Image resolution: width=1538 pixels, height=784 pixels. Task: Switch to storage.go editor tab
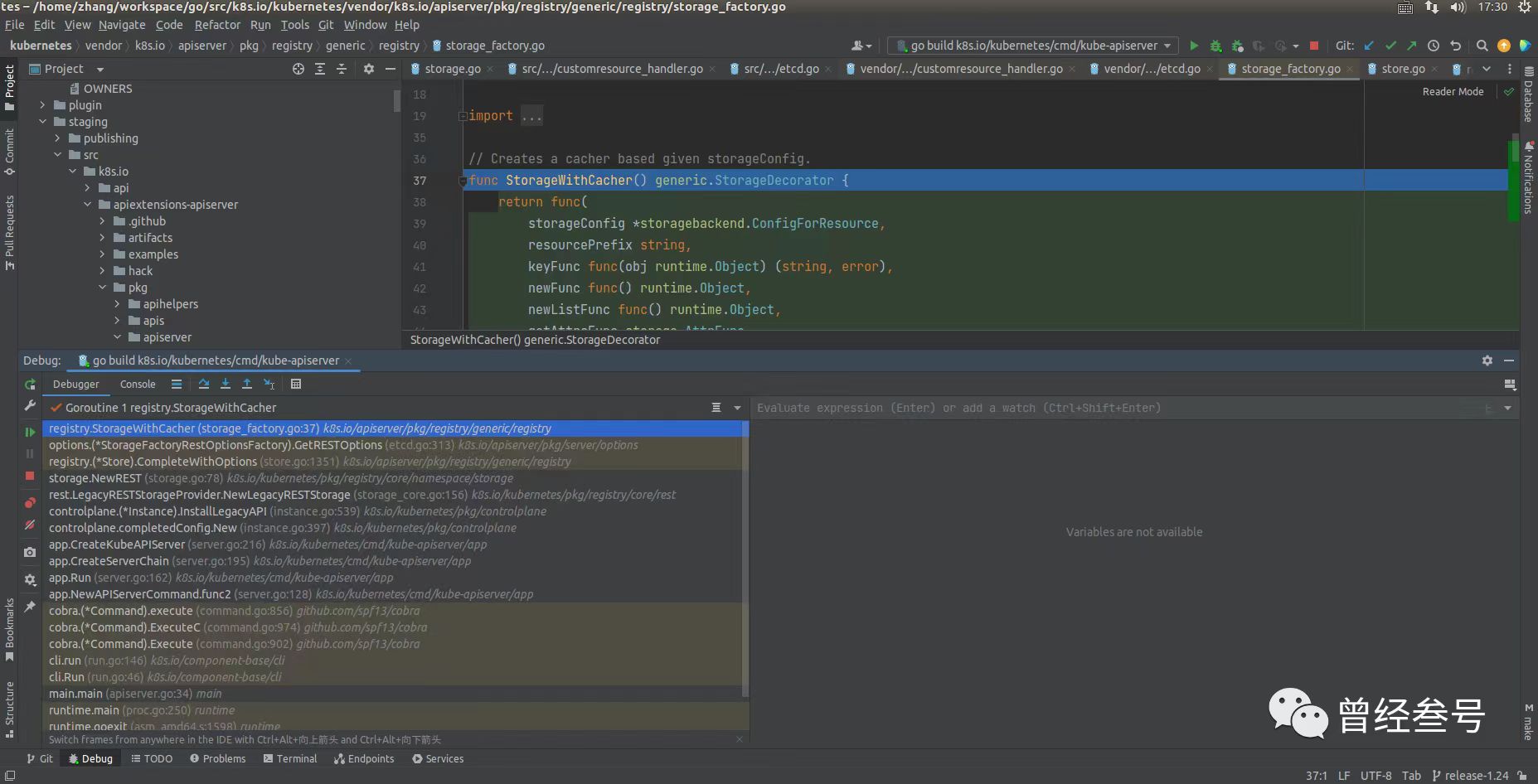tap(453, 69)
